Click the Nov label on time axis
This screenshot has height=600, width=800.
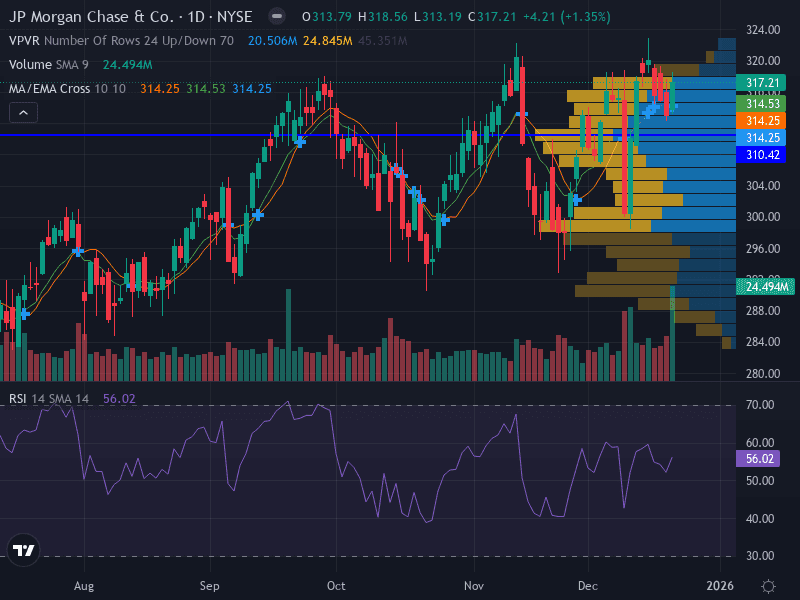474,586
